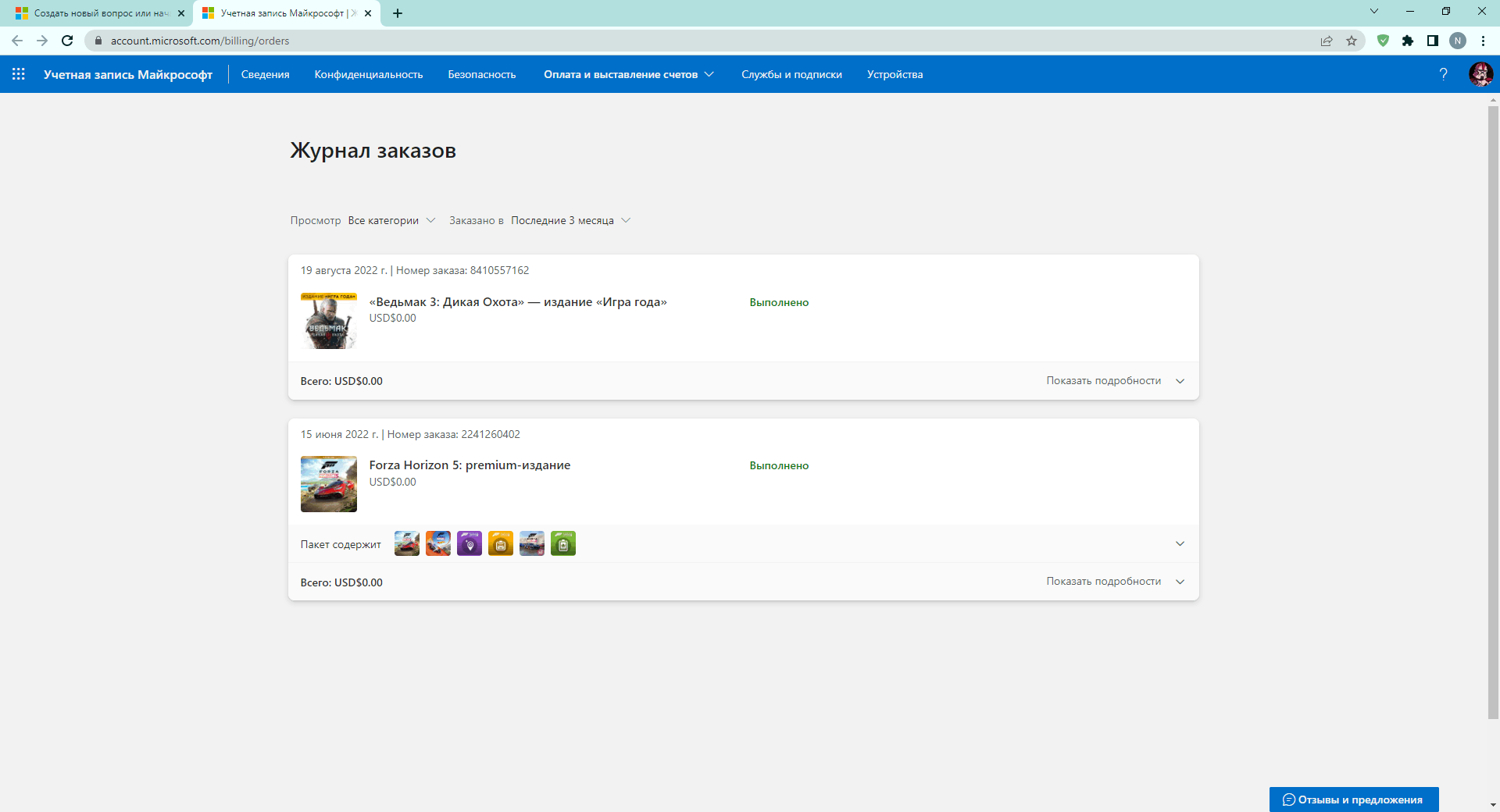The image size is (1500, 812).
Task: Share this page icon in address bar
Action: pyautogui.click(x=1327, y=41)
